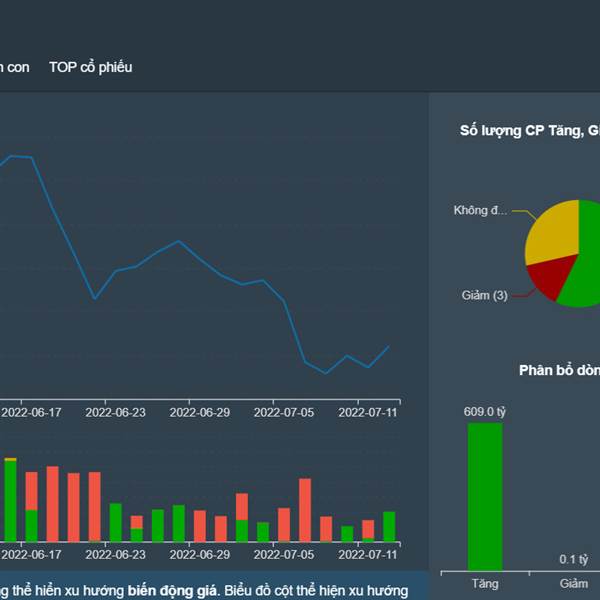The height and width of the screenshot is (600, 600).
Task: Click the bold "biến động giá" text
Action: point(172,591)
